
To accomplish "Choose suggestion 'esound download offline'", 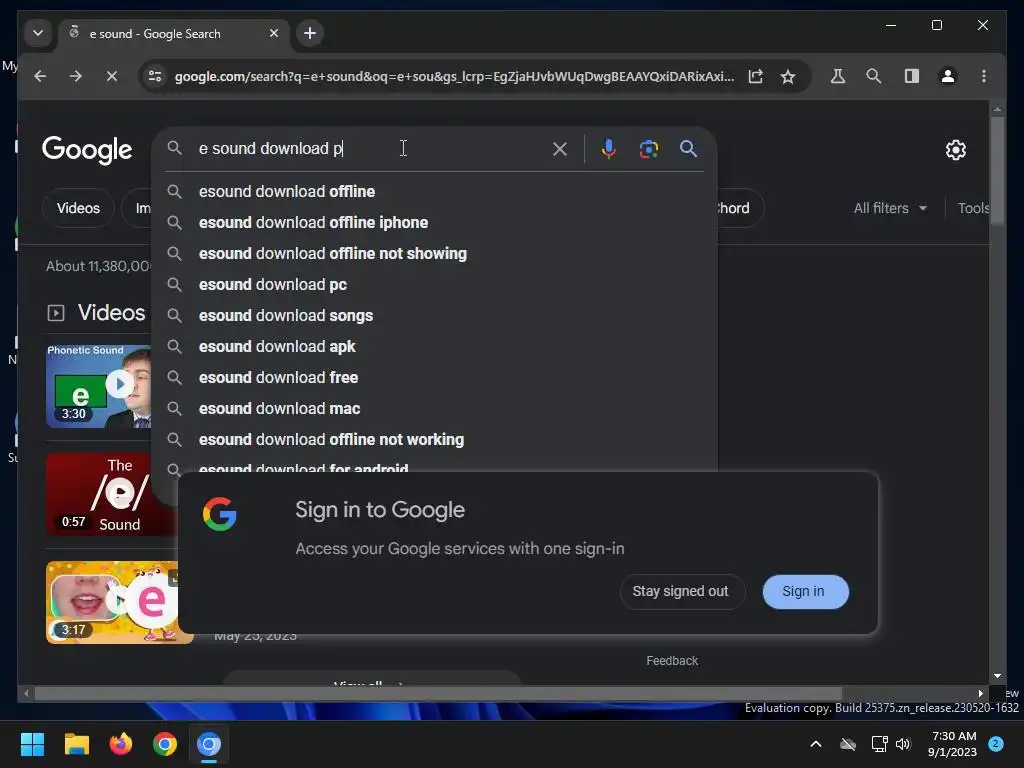I will pos(434,191).
